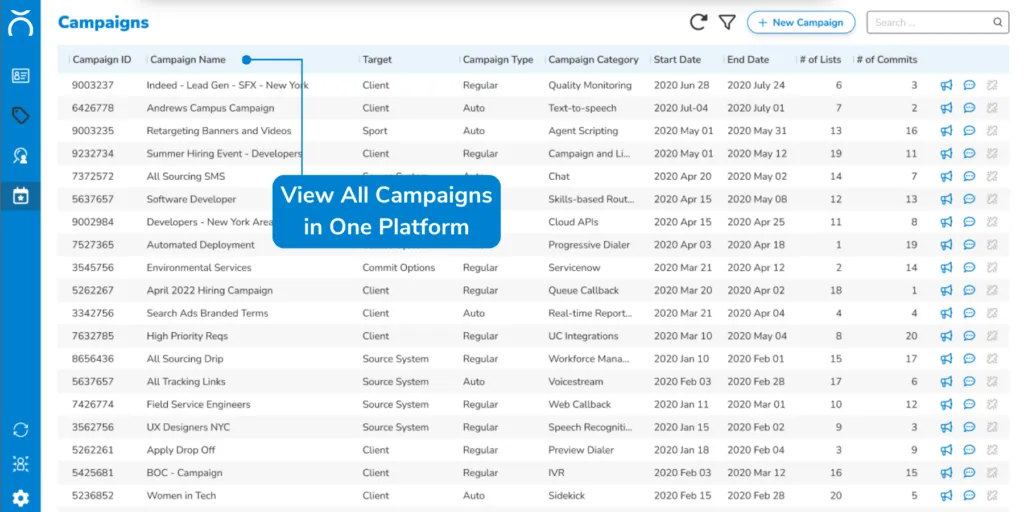Click the New Campaign button
Image resolution: width=1024 pixels, height=512 pixels.
pos(801,22)
